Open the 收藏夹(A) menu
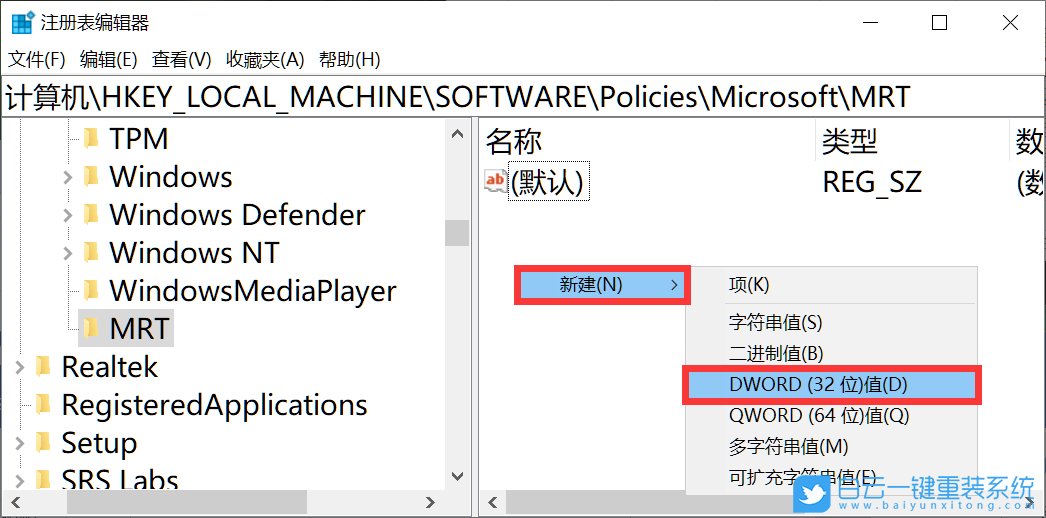1046x518 pixels. pyautogui.click(x=265, y=60)
